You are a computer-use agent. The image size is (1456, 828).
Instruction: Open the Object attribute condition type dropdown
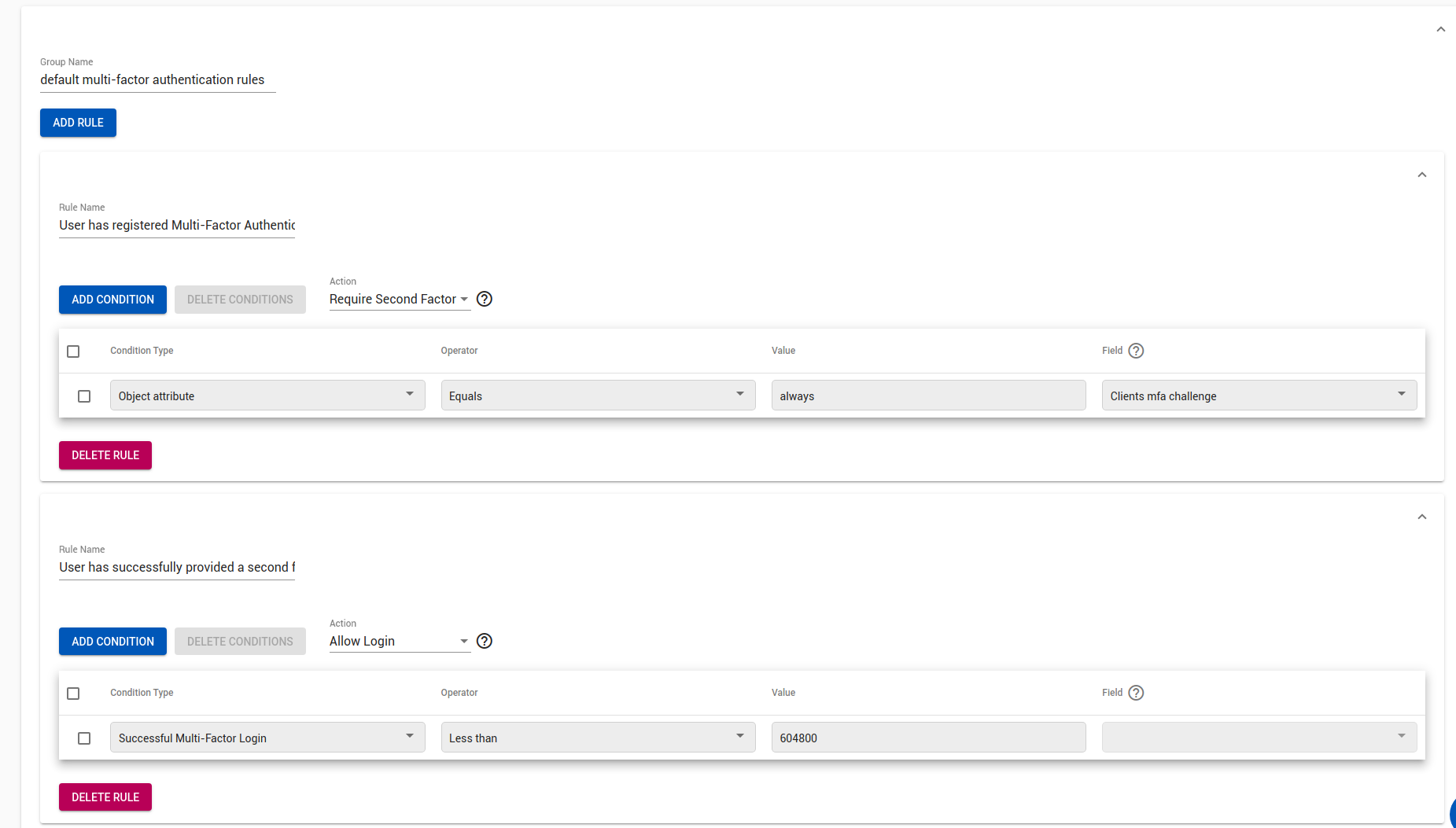pos(267,396)
